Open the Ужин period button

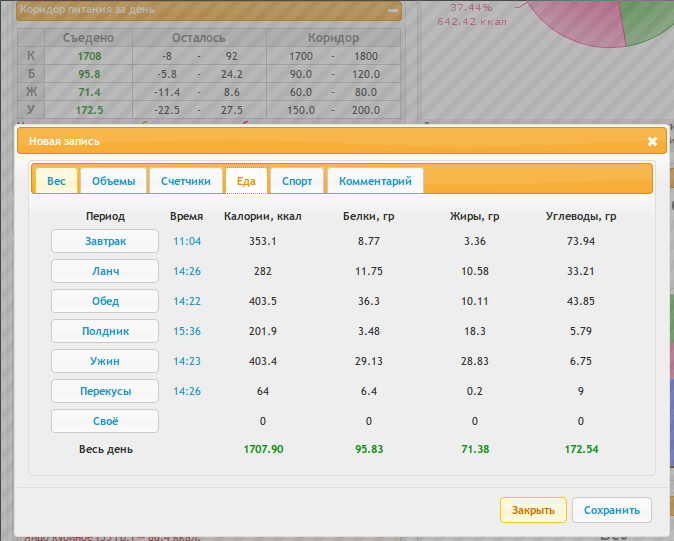click(105, 361)
